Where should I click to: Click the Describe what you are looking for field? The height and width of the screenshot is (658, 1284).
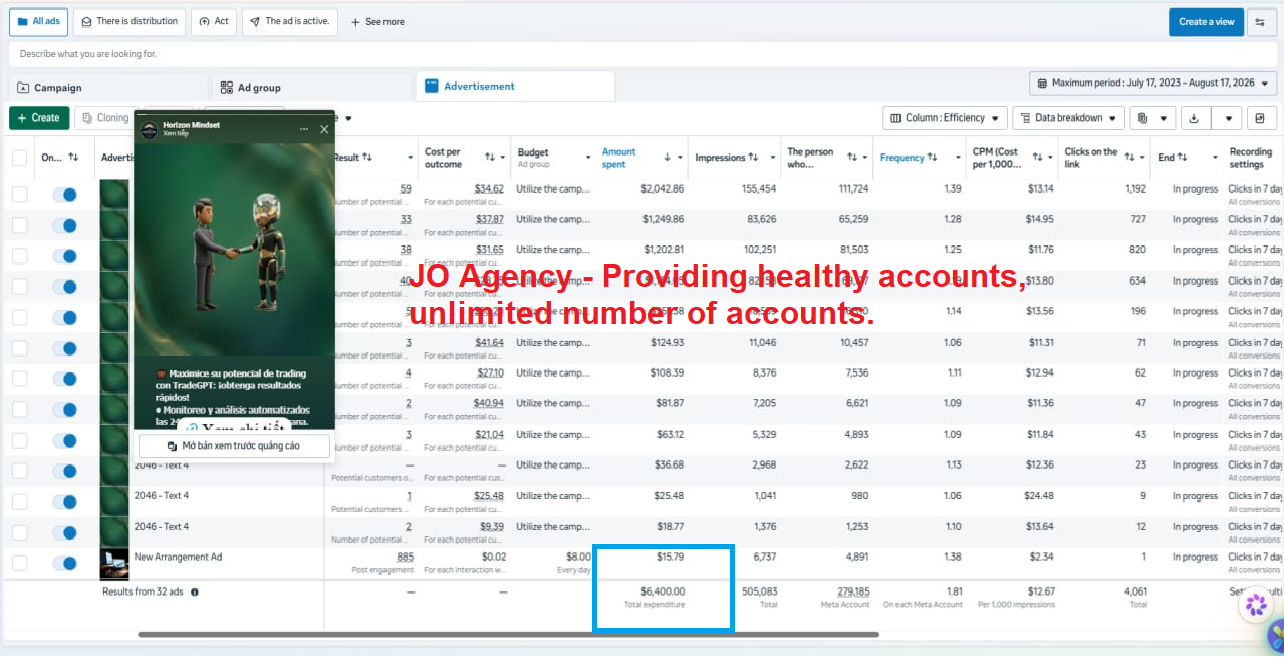click(641, 54)
